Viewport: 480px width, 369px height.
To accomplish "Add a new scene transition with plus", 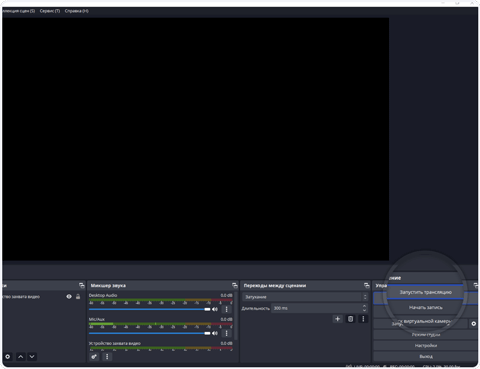I will point(337,319).
